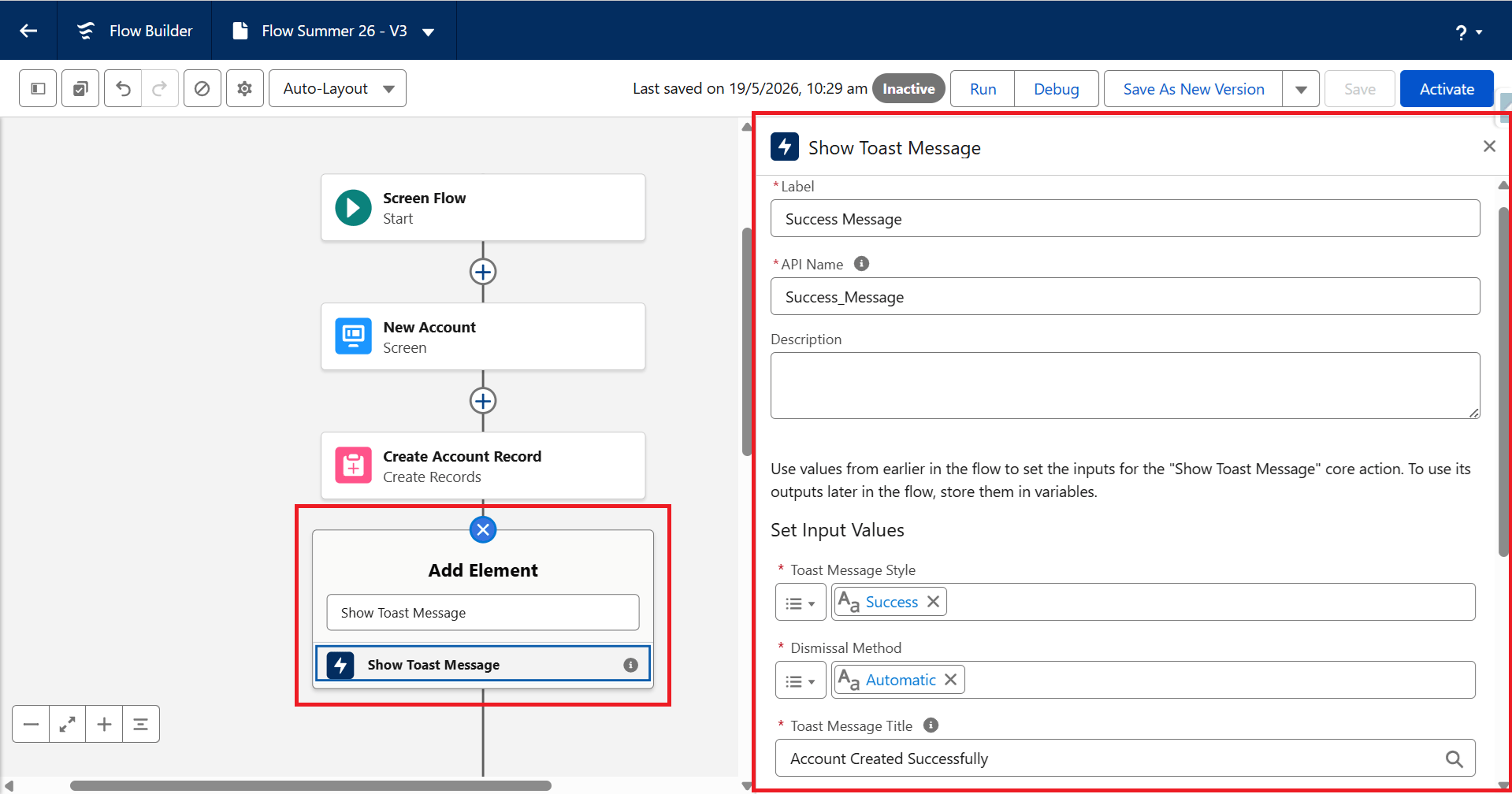Screen dimensions: 1512x794
Task: Click the Flow Builder logo icon
Action: click(x=85, y=31)
